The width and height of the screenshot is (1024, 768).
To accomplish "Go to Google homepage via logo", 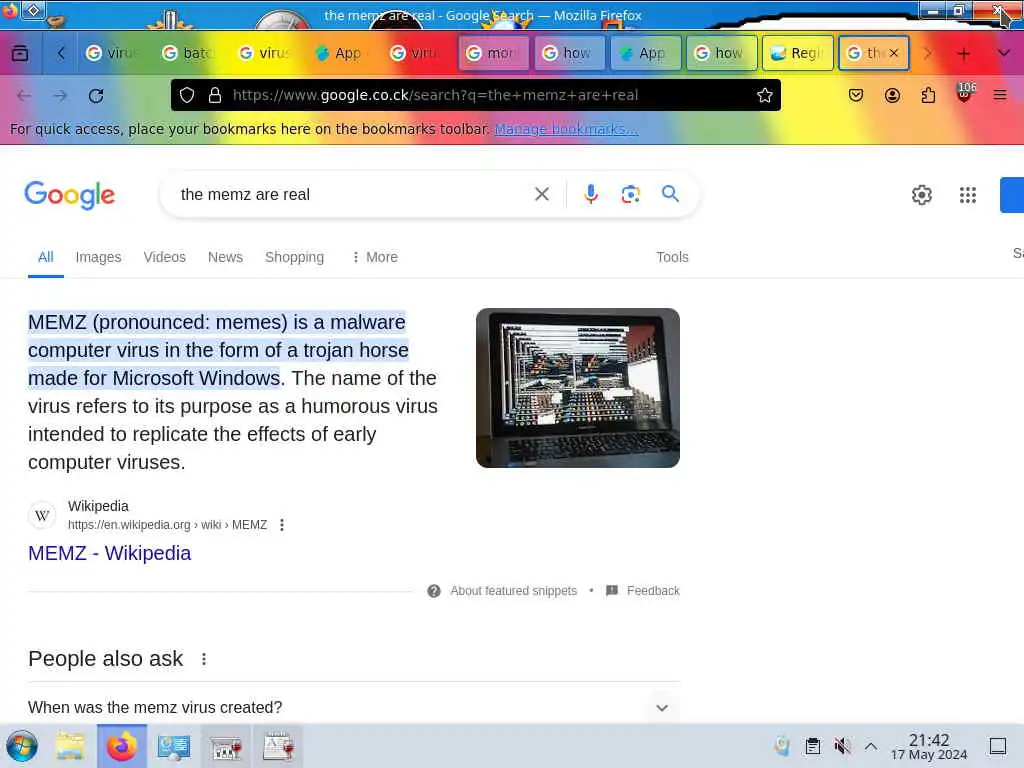I will (69, 195).
